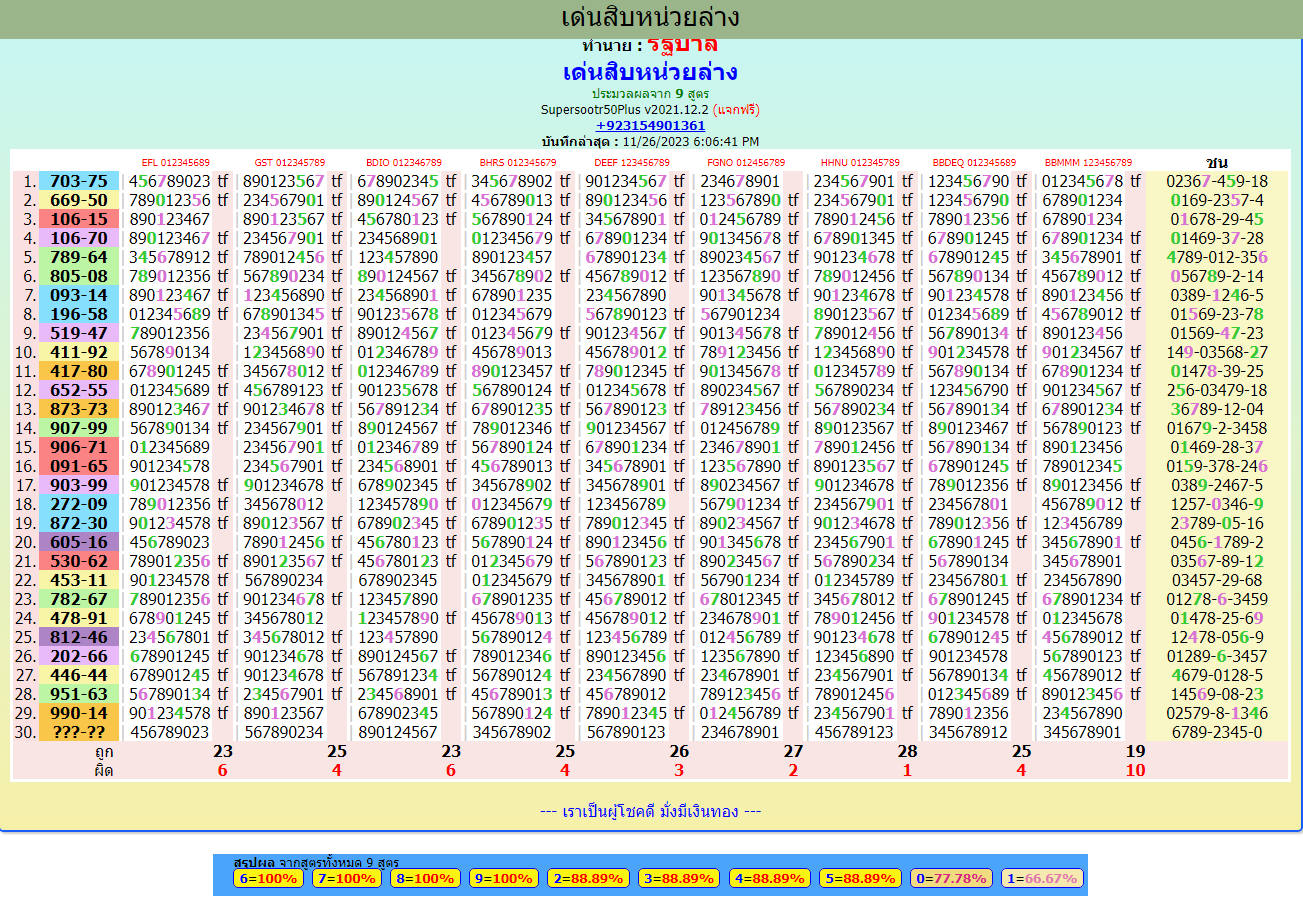The width and height of the screenshot is (1303, 905).
Task: Click the เราเป็นผู้โชคดี มั่งมีเงินทอง footer text
Action: [x=650, y=811]
